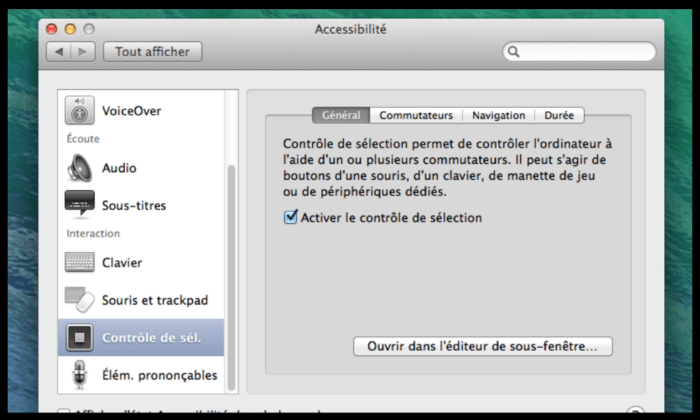Click Ouvrir dans l'éditeur de sous-fenêtre
Screen dimensions: 700x420
(482, 346)
